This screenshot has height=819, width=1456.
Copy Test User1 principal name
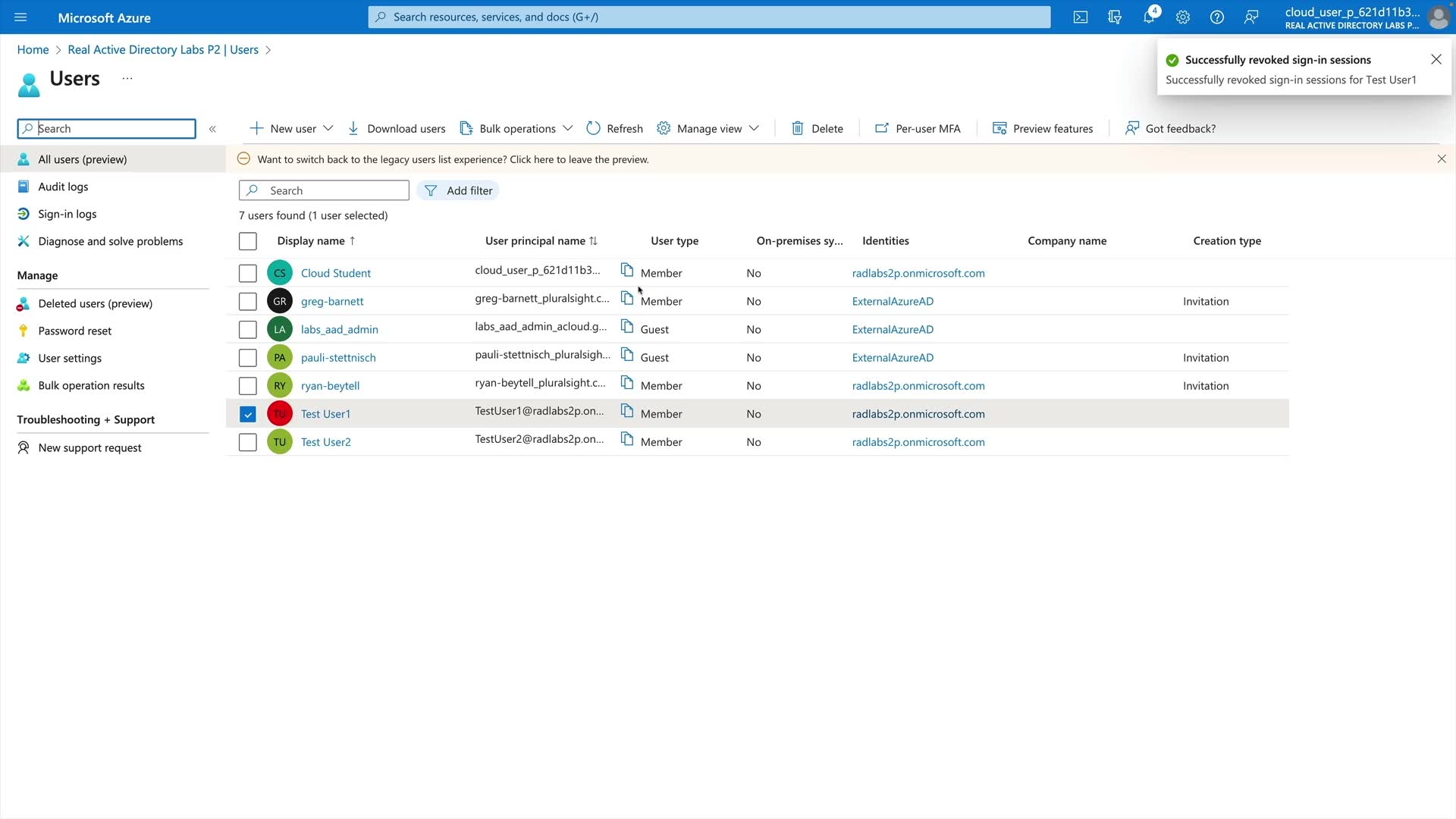point(627,411)
